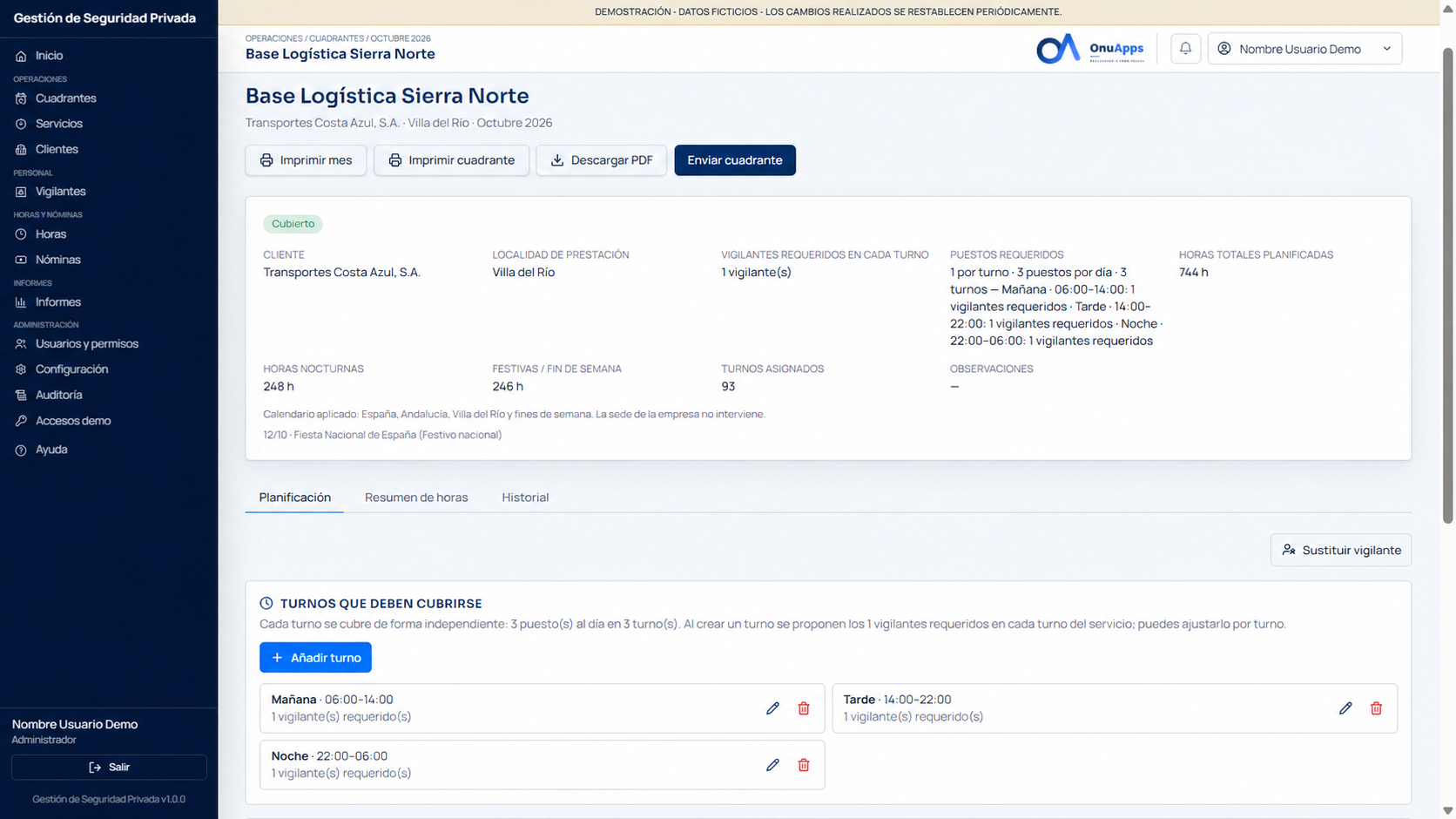Edit the Noche shift pencil icon
Image resolution: width=1456 pixels, height=819 pixels.
click(772, 765)
